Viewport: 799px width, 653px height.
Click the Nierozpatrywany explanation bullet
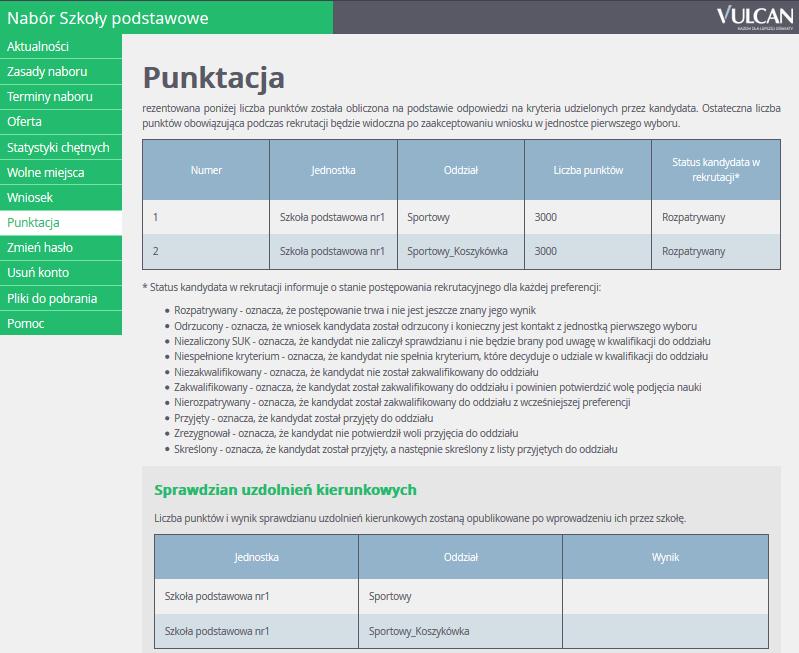(x=402, y=403)
